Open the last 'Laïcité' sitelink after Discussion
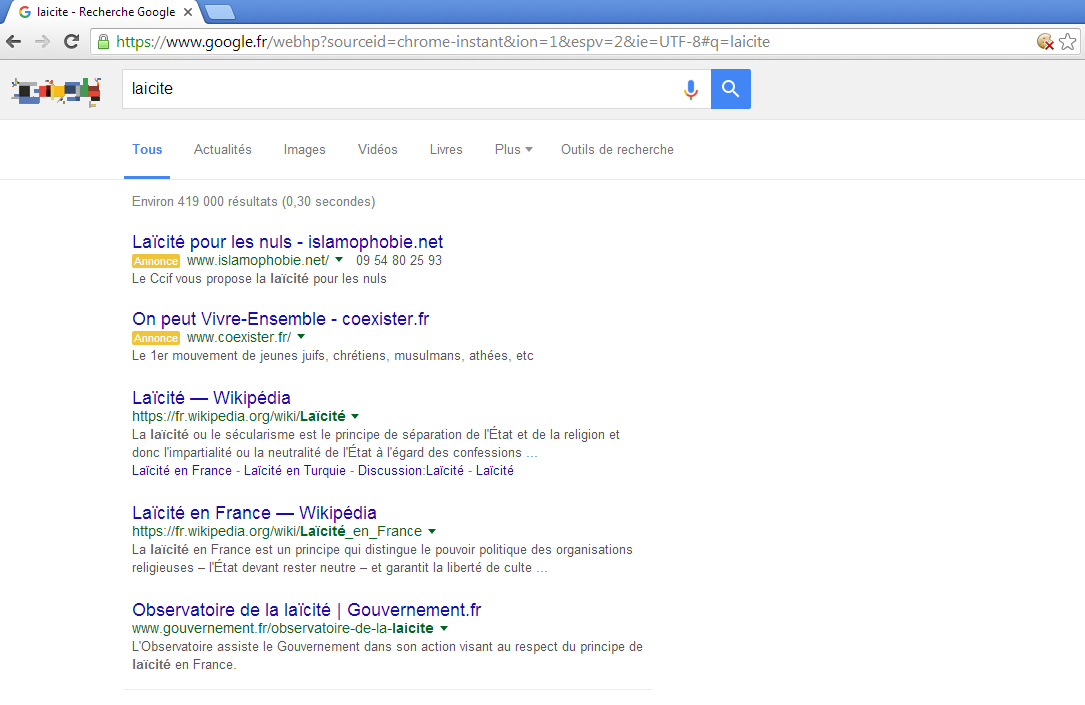The height and width of the screenshot is (705, 1085). 495,470
